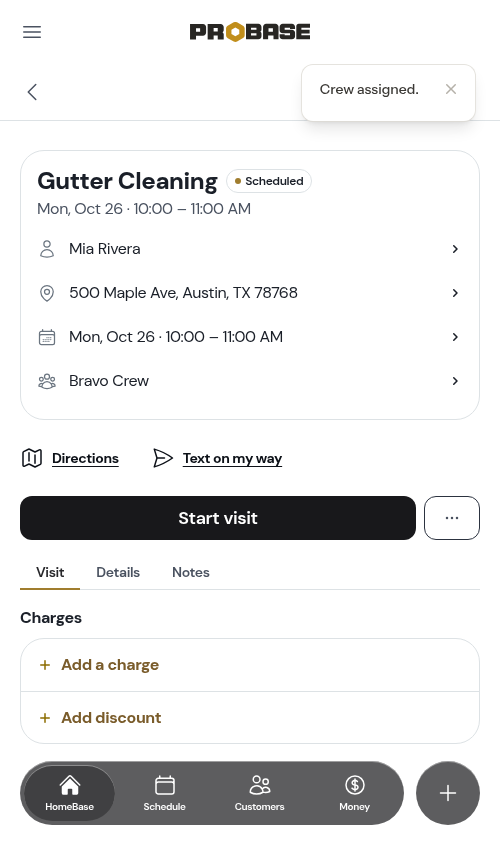Add a charge
The image size is (500, 845).
(250, 665)
